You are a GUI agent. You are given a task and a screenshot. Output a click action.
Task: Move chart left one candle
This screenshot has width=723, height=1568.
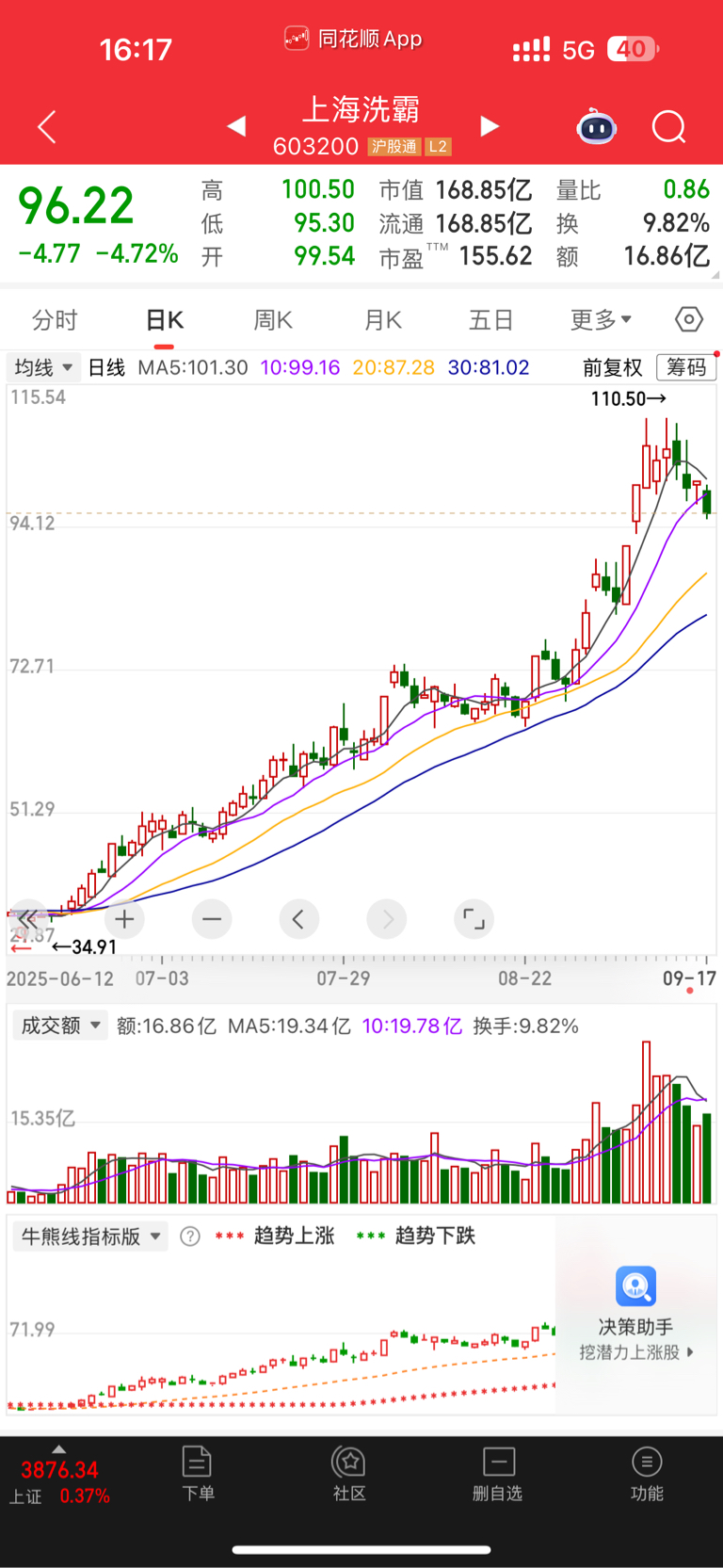(x=298, y=919)
